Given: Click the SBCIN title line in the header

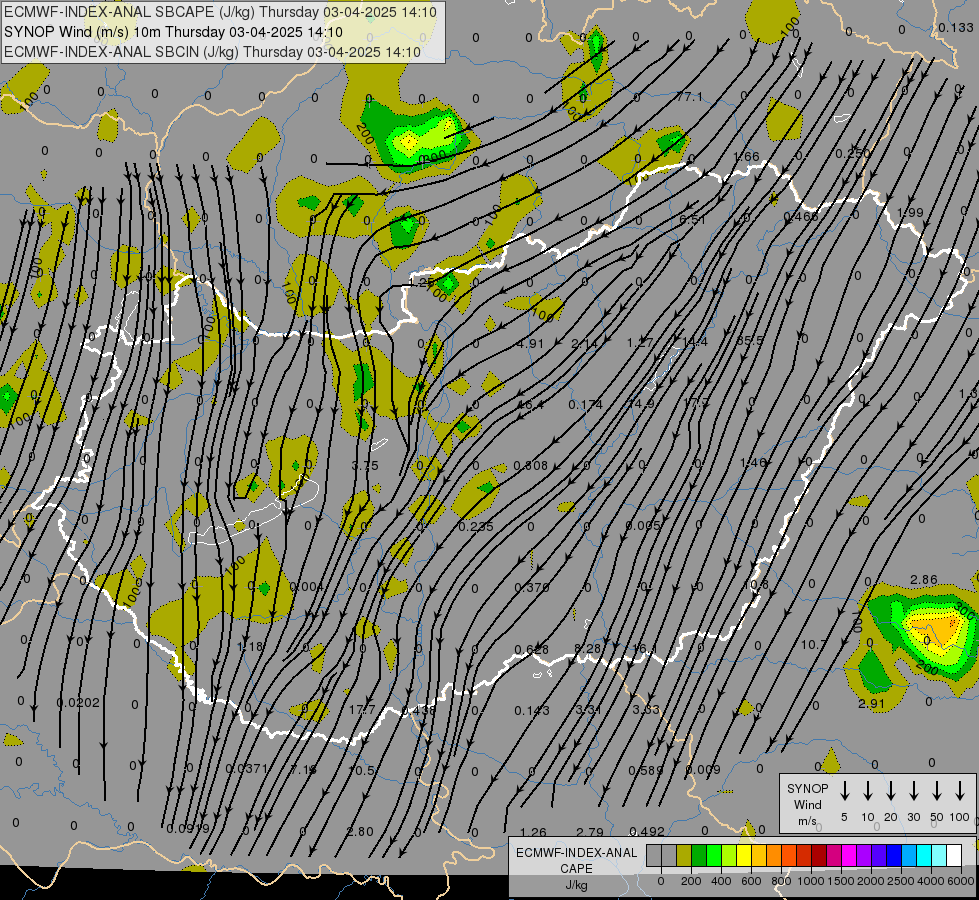Looking at the screenshot, I should (x=212, y=52).
